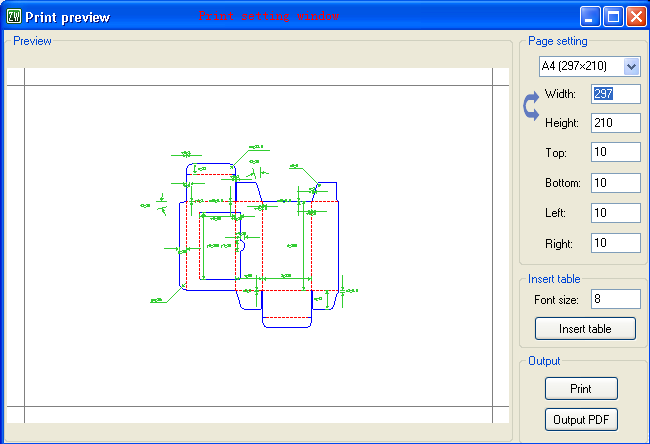Click the Font size input field

pyautogui.click(x=616, y=299)
